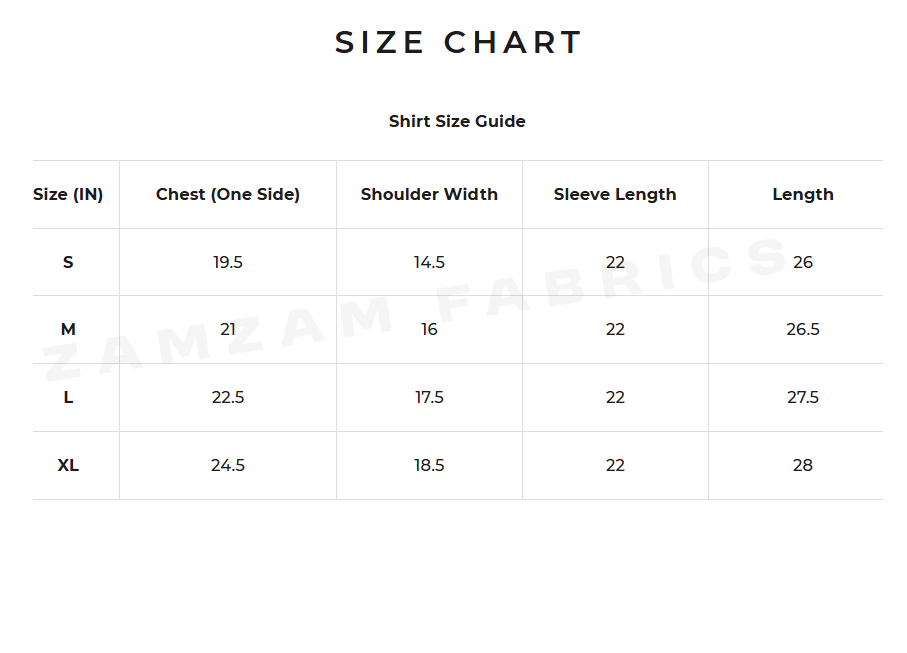Click the Chest (One Side) header
907x653 pixels.
228,194
